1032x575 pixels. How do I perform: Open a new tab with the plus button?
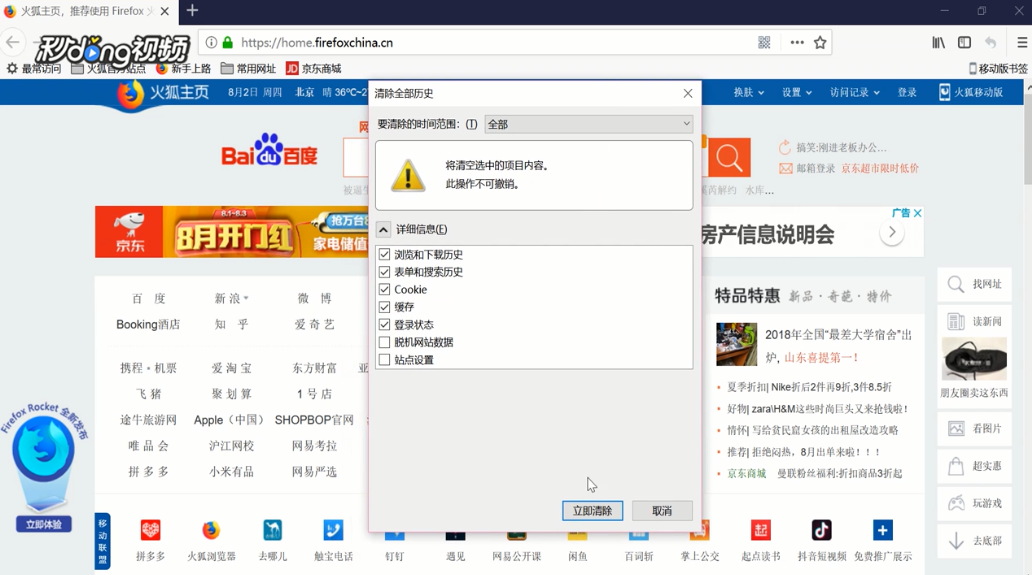(192, 11)
